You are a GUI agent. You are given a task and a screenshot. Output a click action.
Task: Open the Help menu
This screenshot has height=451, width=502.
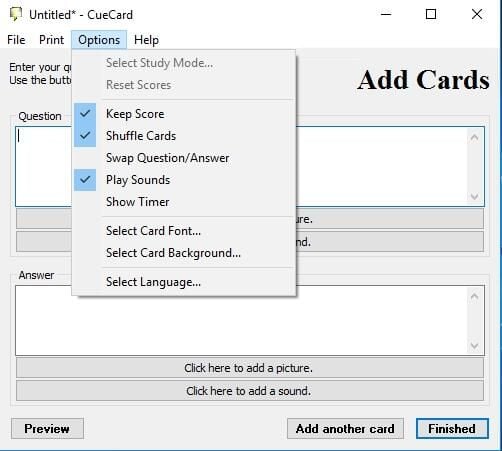146,40
